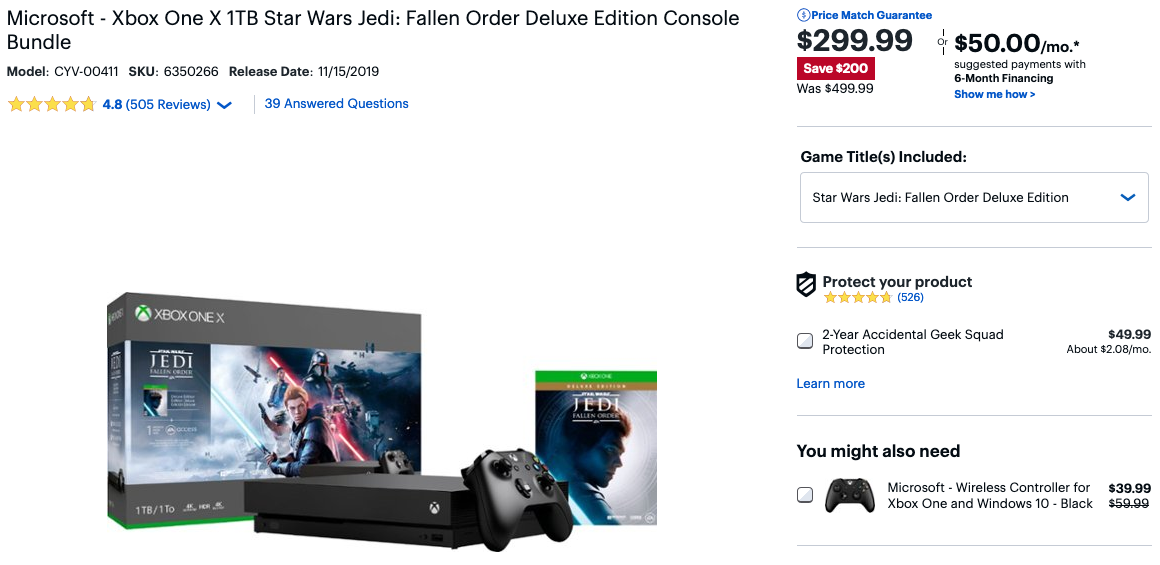
Task: Click the Save $200 red badge
Action: click(836, 68)
